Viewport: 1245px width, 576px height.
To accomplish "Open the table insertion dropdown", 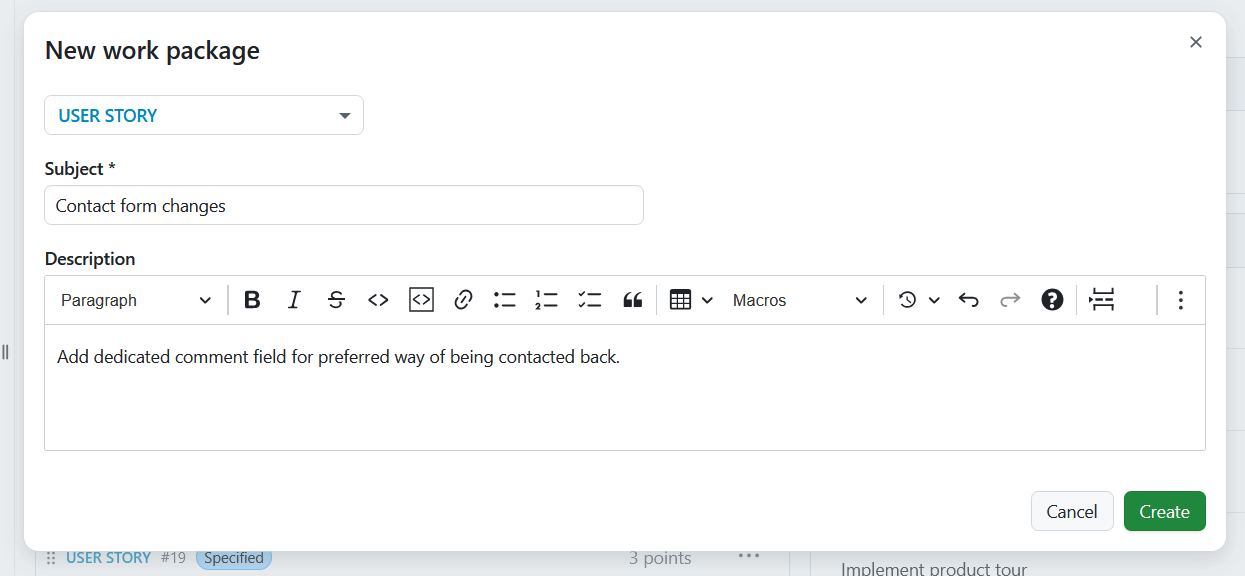I will pos(691,299).
